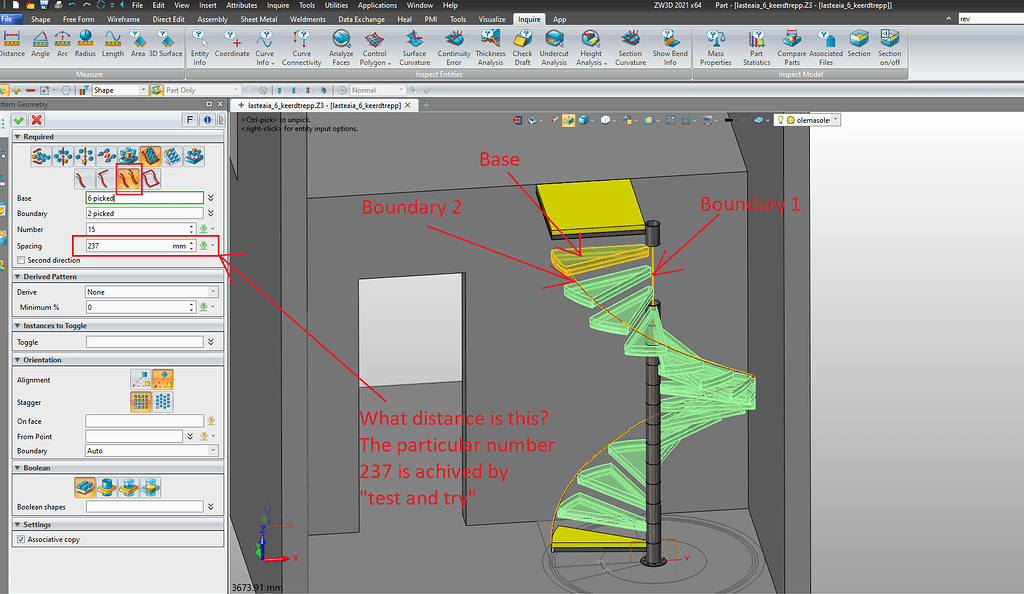The height and width of the screenshot is (594, 1024).
Task: Expand the Base picked entities list
Action: tap(210, 198)
